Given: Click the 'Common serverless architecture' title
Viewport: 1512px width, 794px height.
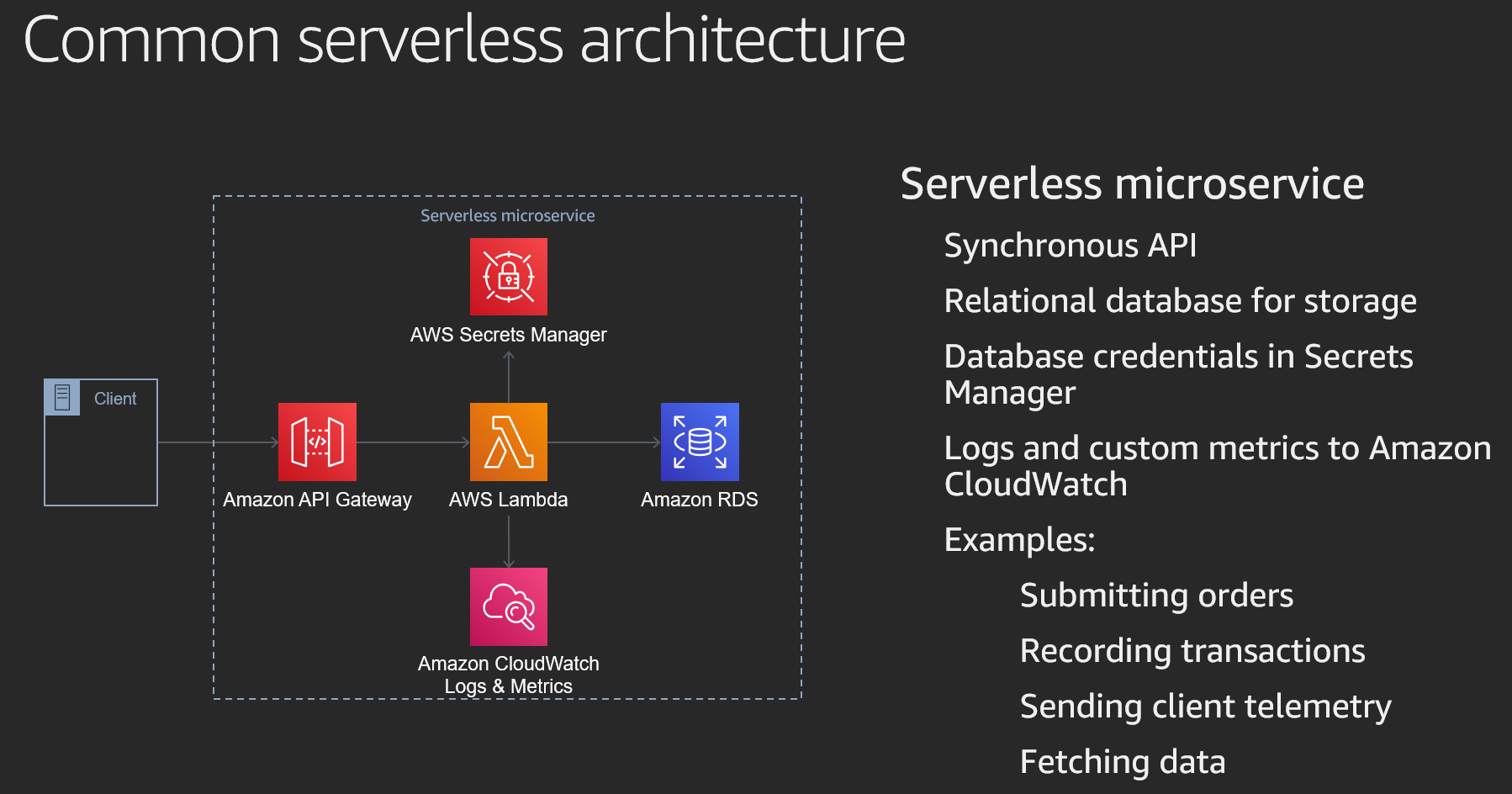Looking at the screenshot, I should point(464,40).
